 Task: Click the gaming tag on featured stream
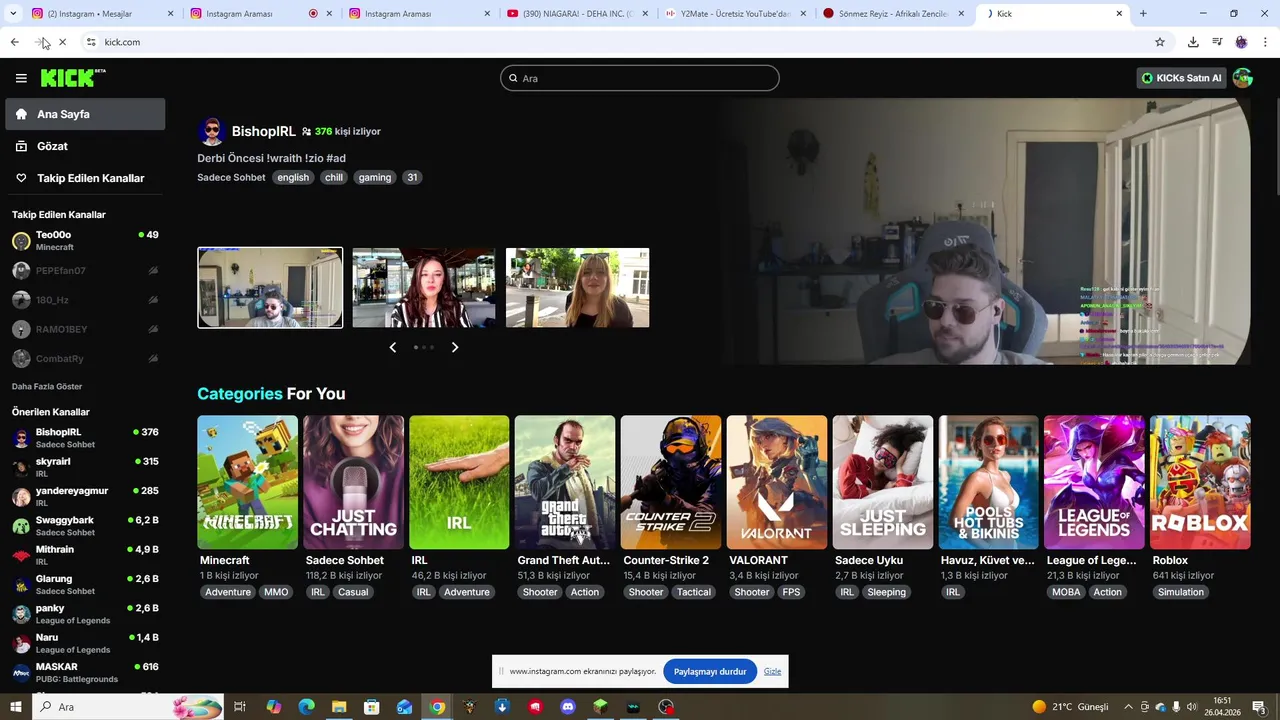coord(375,177)
